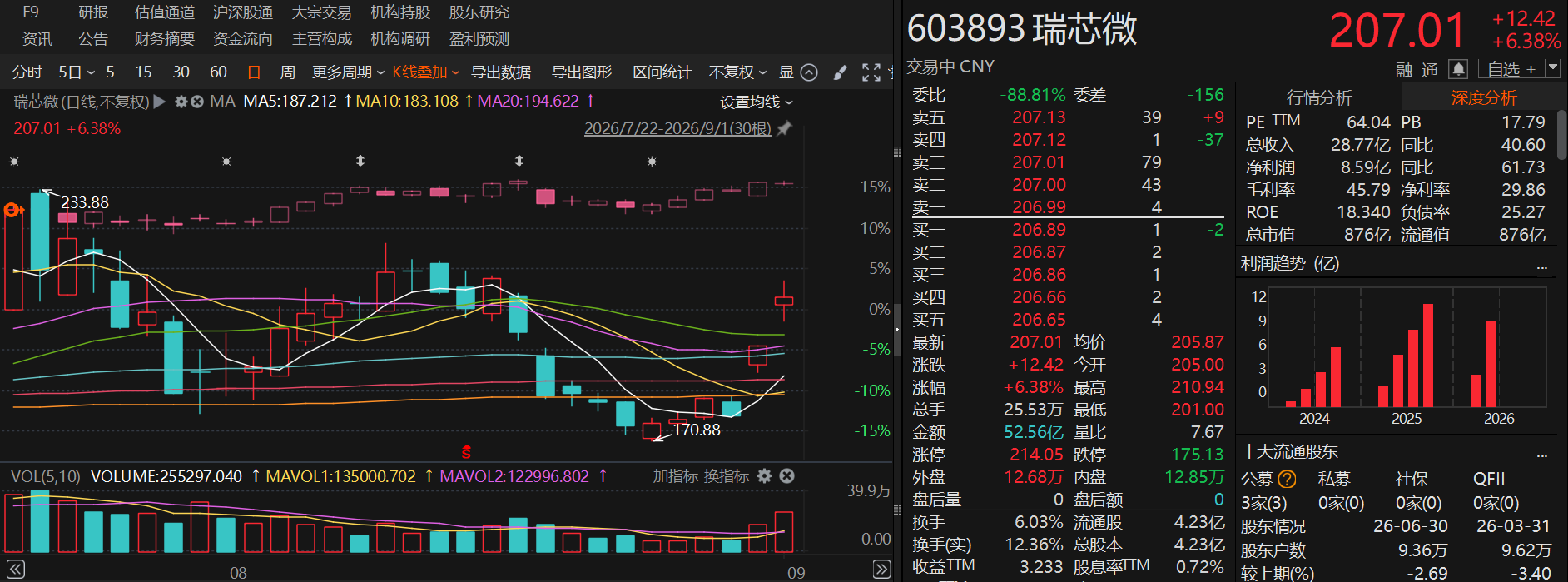The image size is (1568, 582).
Task: Click the collapse arrow on the chart right edge
Action: [x=897, y=330]
